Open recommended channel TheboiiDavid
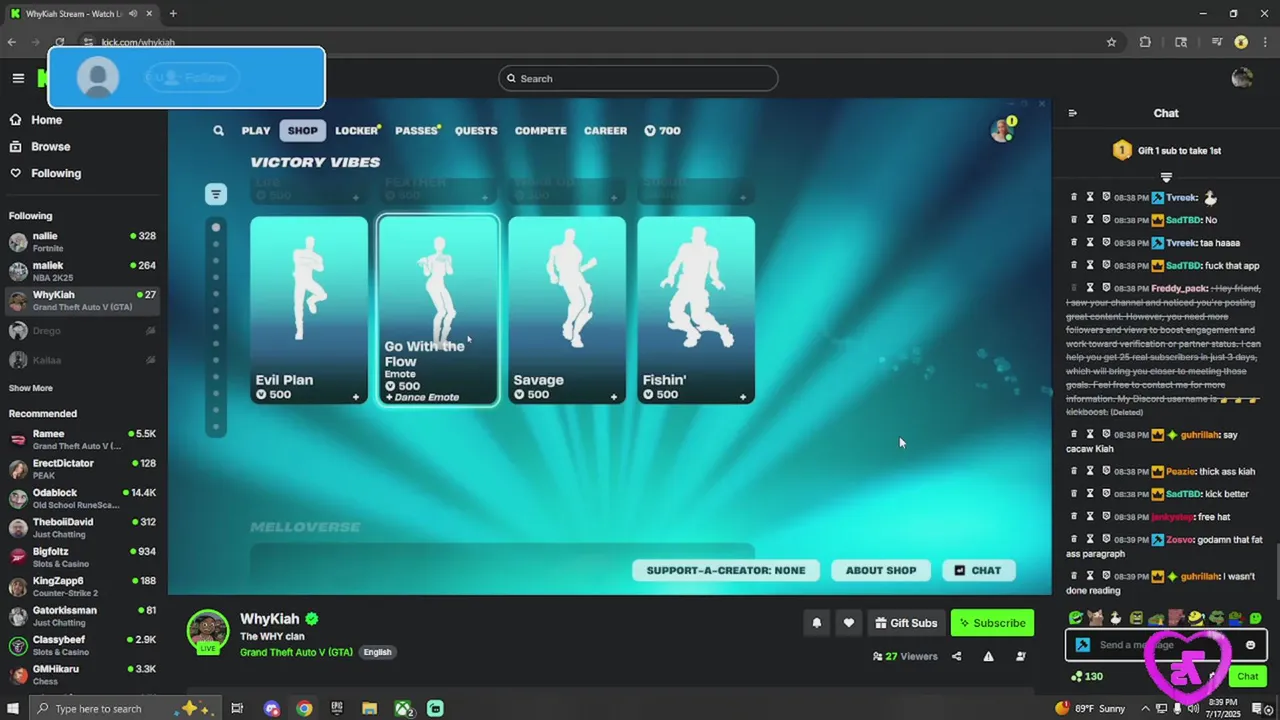Image resolution: width=1280 pixels, height=720 pixels. click(x=80, y=527)
